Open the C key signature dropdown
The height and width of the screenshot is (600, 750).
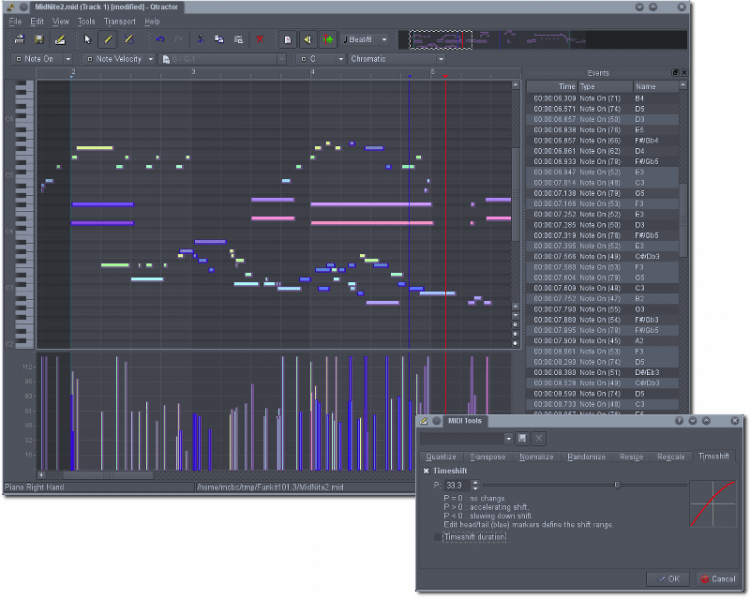[320, 59]
